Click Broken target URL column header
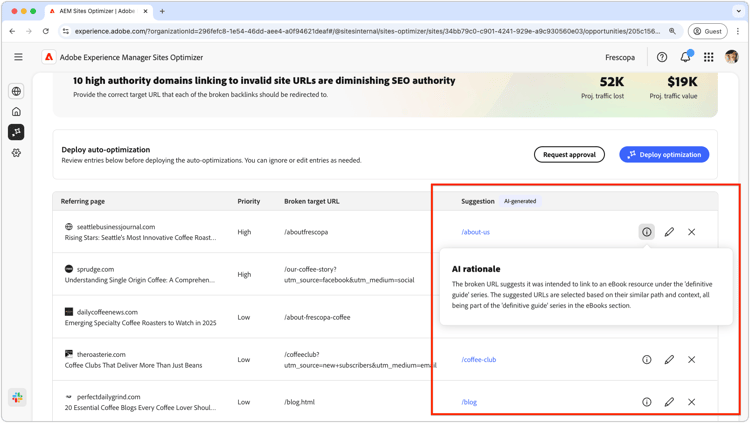 click(x=312, y=201)
